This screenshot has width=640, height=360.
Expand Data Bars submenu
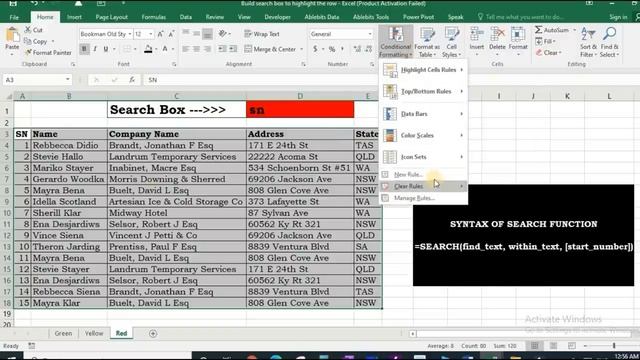(x=423, y=113)
